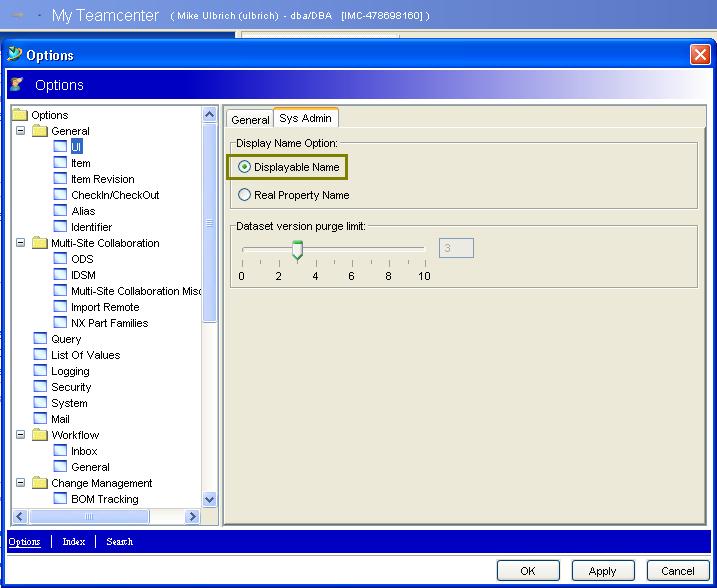Collapse the Multi-Site Collaboration node

[x=21, y=243]
